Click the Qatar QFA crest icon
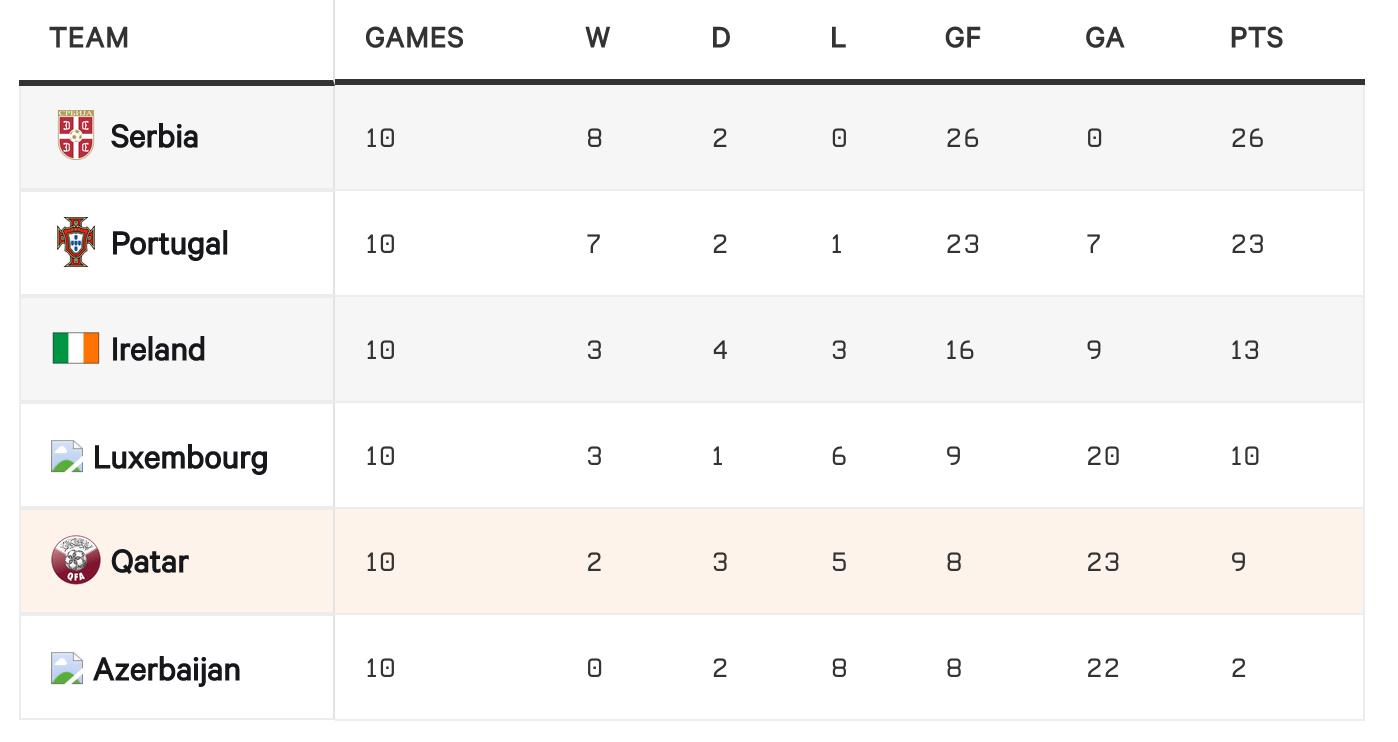The height and width of the screenshot is (742, 1398). tap(76, 561)
